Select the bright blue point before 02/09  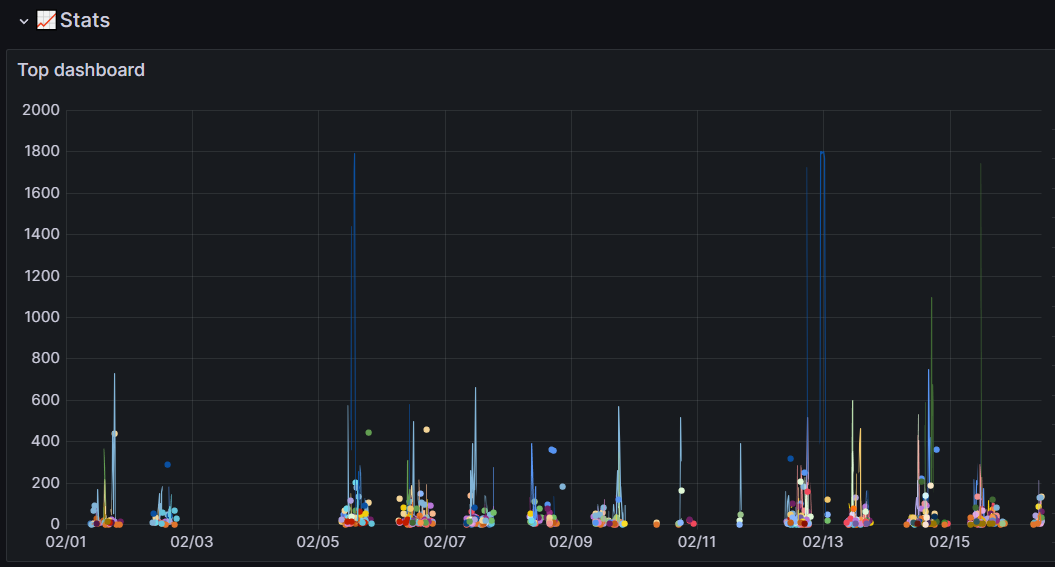552,450
